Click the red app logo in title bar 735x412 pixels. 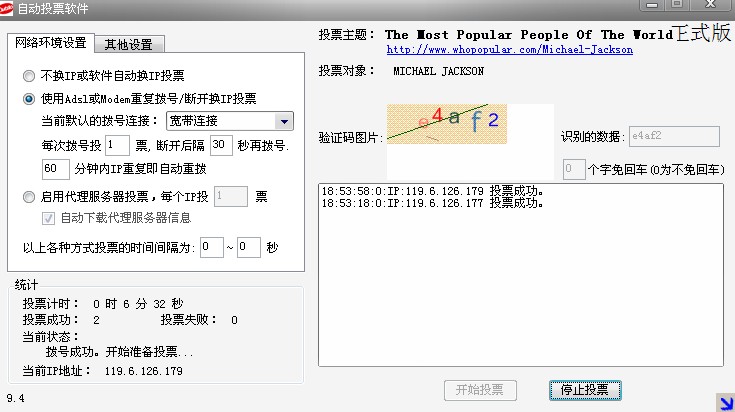pos(6,8)
